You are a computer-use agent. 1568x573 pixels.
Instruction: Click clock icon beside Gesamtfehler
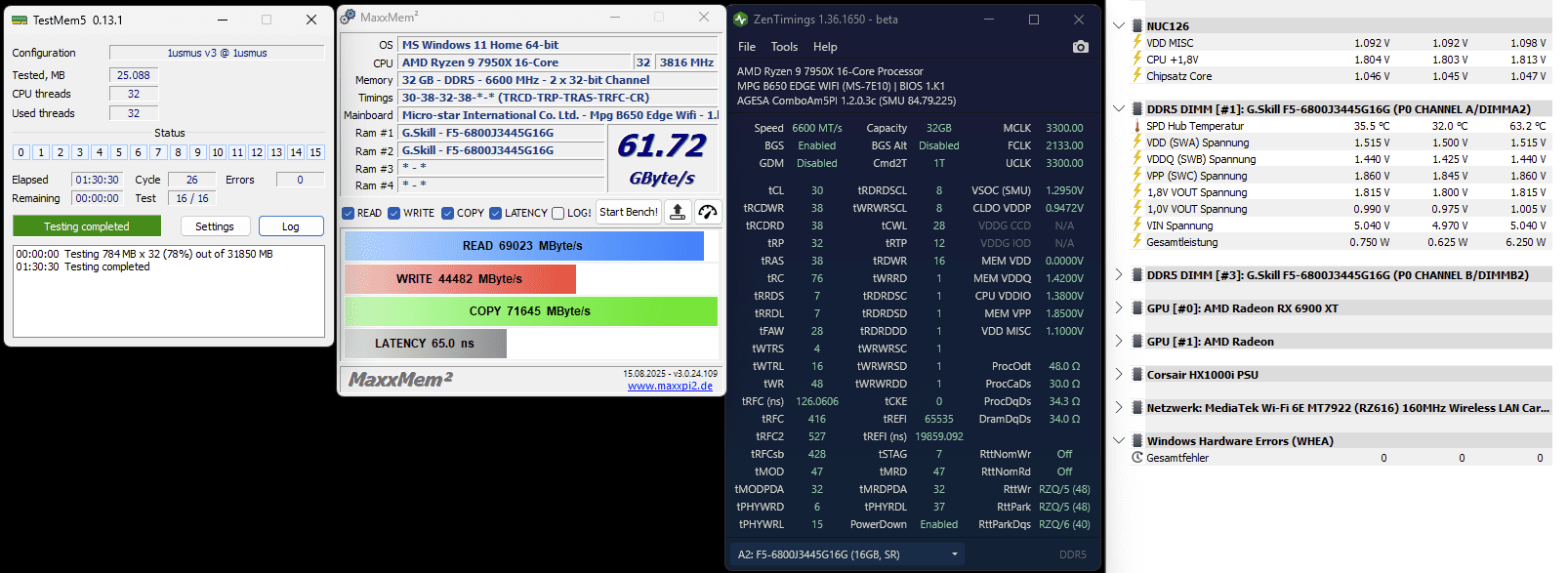(x=1136, y=458)
